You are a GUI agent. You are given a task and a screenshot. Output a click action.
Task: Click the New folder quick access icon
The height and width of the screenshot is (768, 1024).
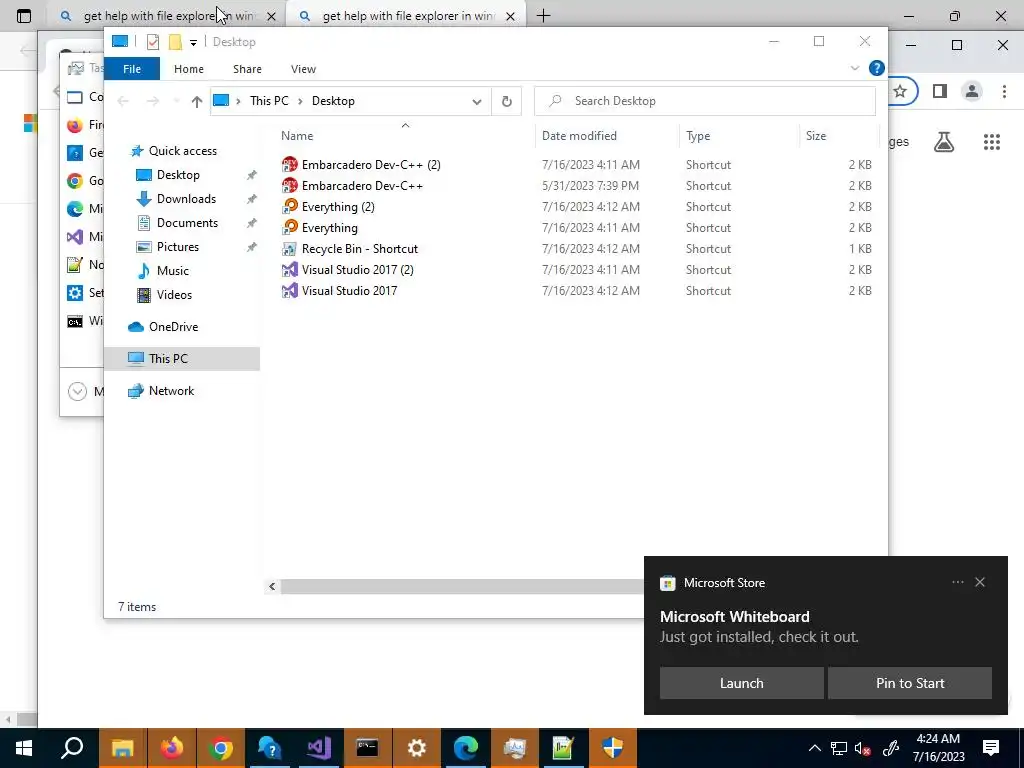click(x=175, y=42)
